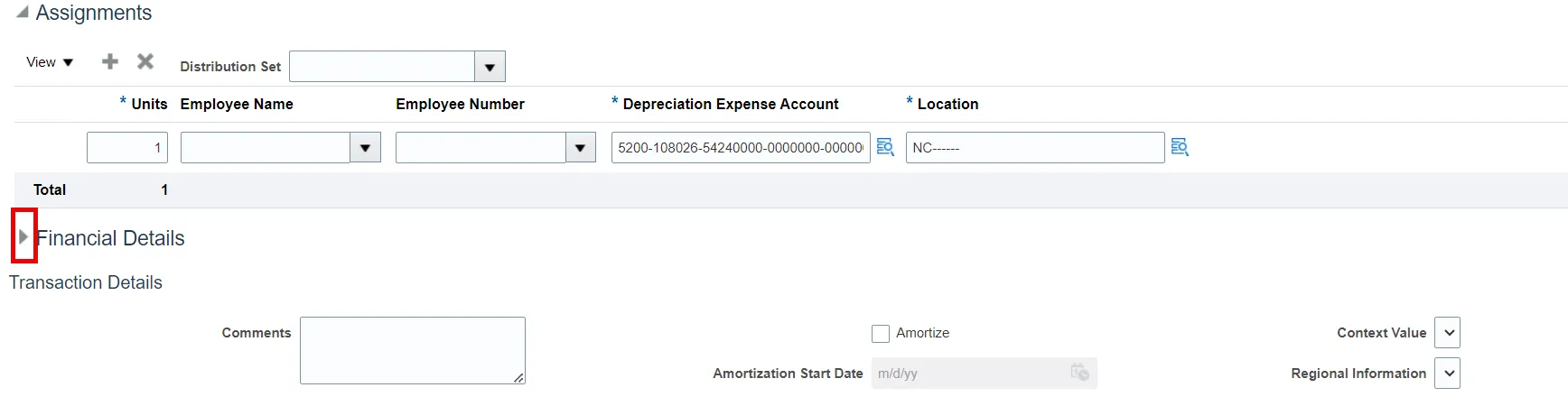1568x397 pixels.
Task: Open the View menu
Action: [50, 62]
